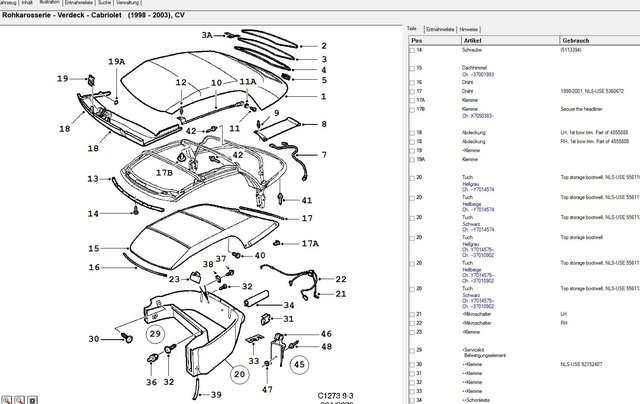This screenshot has width=640, height=404.
Task: Open the Hinweise tab in parts panel
Action: coord(469,29)
